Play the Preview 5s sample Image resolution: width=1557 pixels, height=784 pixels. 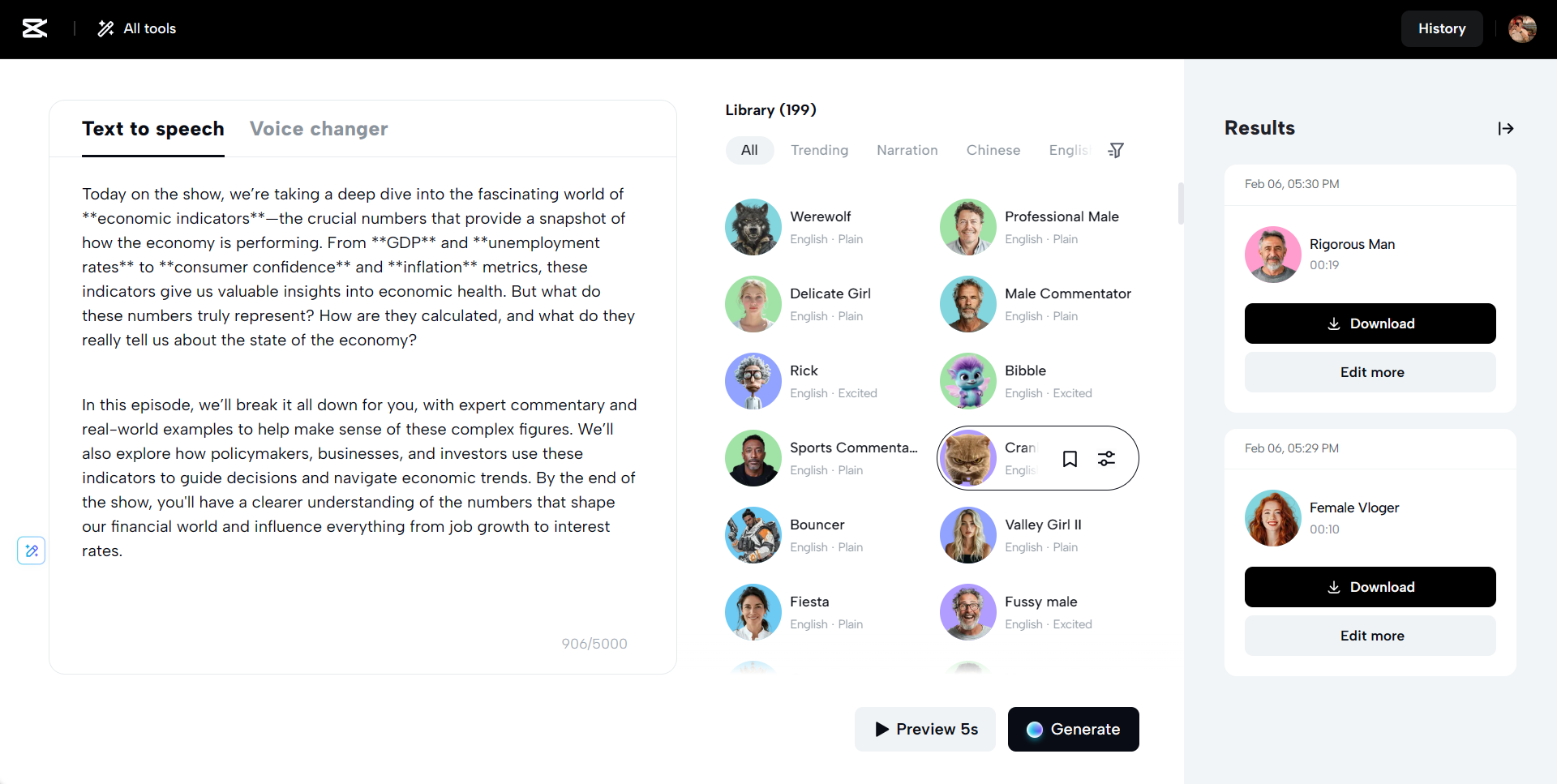tap(925, 729)
